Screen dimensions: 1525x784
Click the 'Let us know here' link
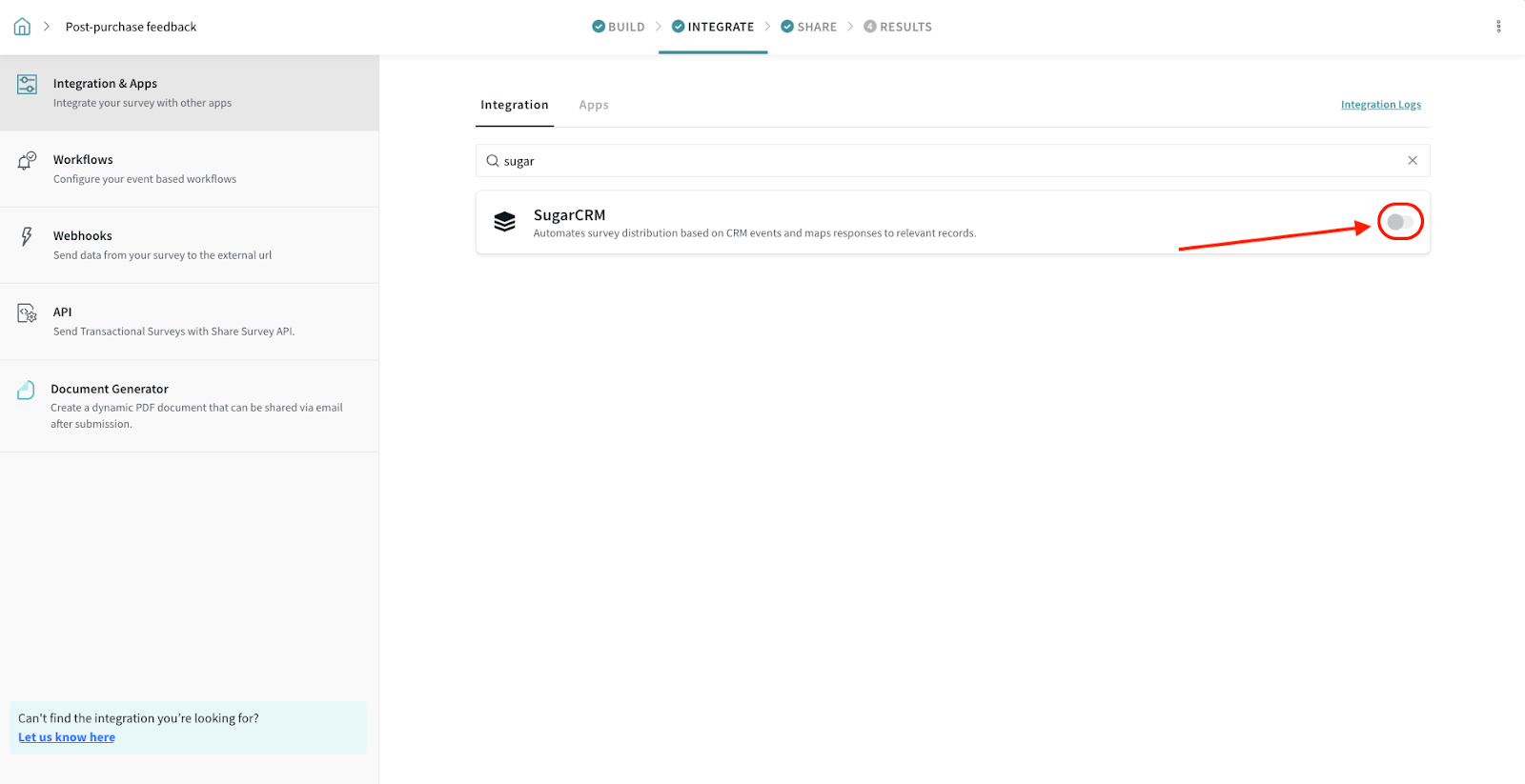tap(67, 737)
